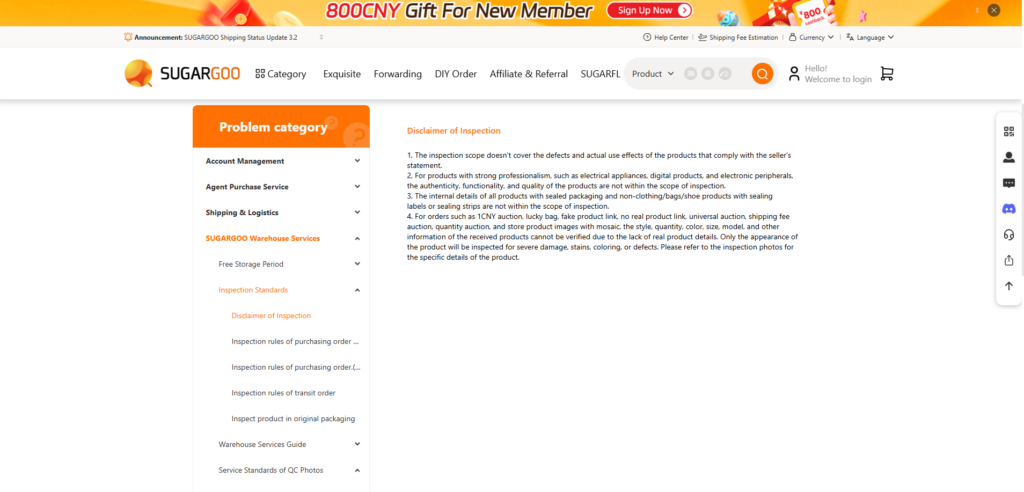1024x492 pixels.
Task: Open the Currency dropdown
Action: [811, 37]
